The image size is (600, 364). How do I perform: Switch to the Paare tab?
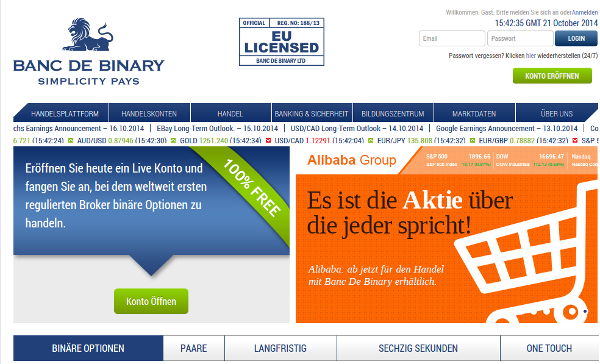click(x=194, y=348)
